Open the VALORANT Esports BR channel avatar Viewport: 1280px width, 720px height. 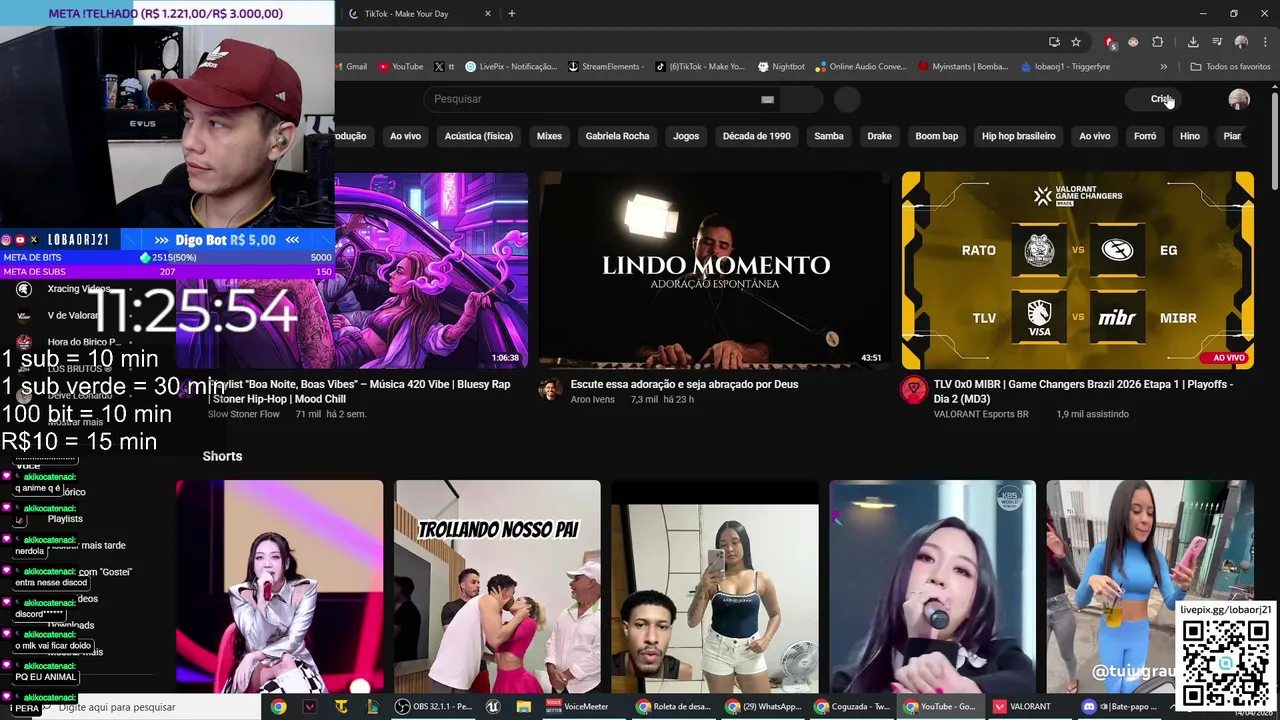pos(914,390)
